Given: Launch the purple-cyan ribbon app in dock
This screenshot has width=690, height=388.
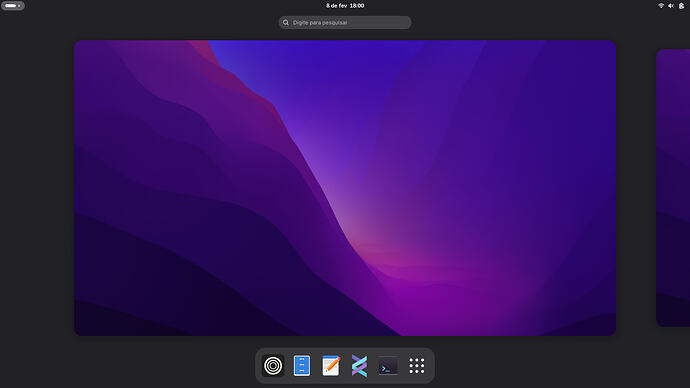Looking at the screenshot, I should point(359,366).
